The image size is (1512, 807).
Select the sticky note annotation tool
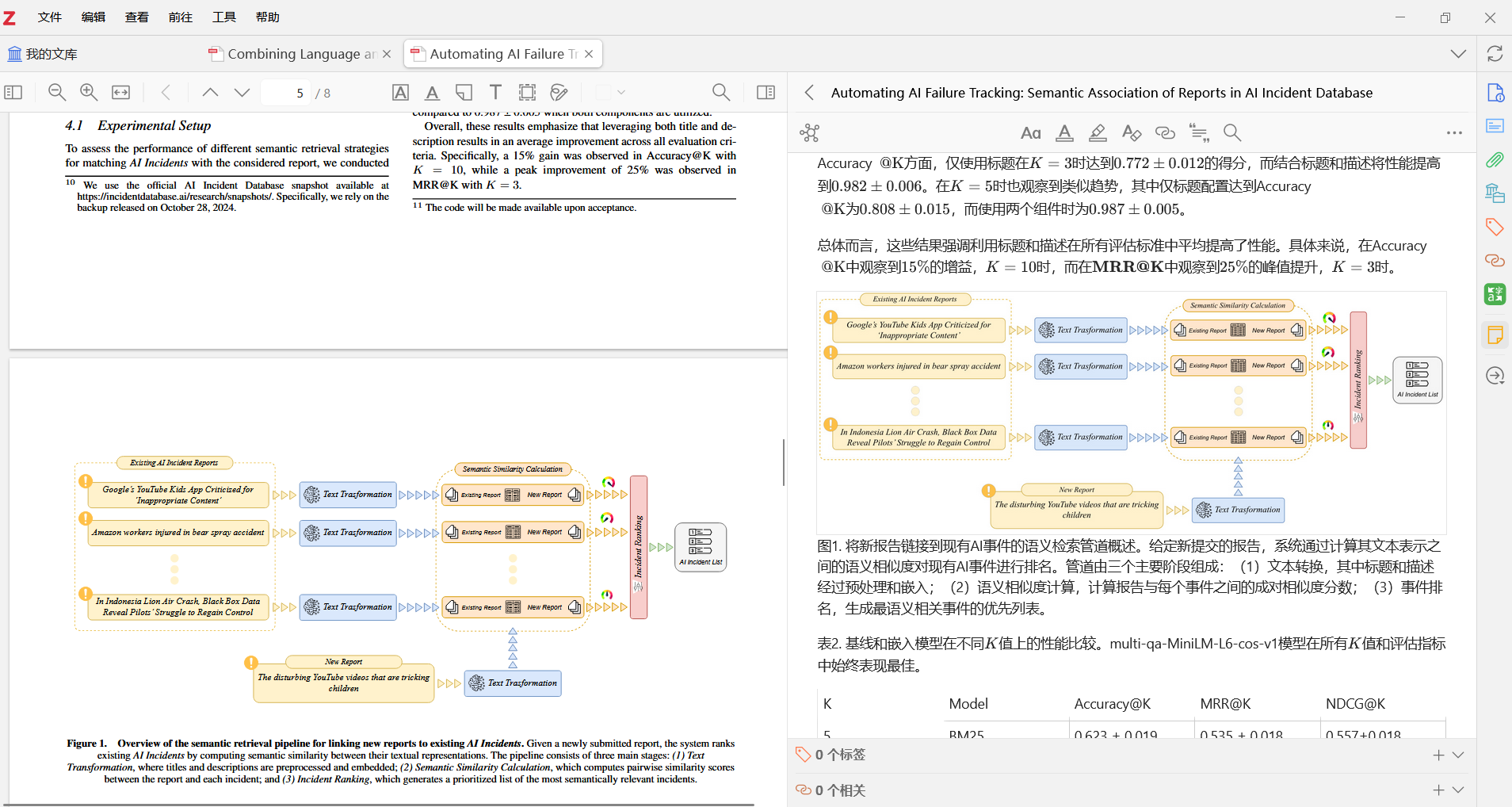coord(464,93)
